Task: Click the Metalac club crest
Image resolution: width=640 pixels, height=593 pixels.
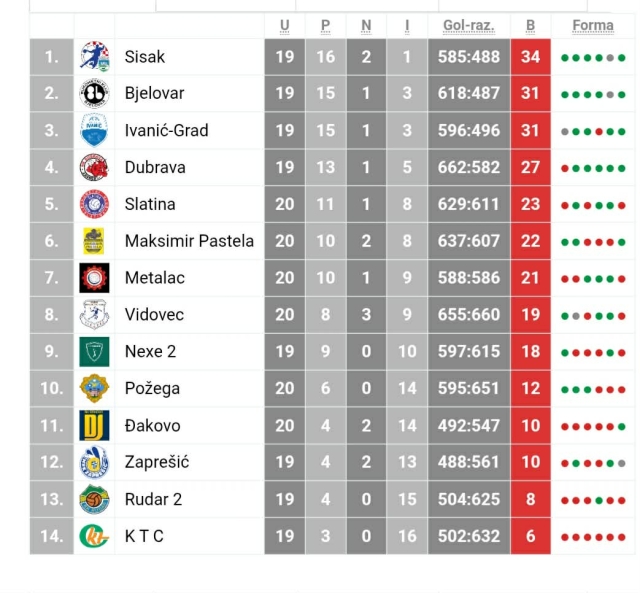Action: click(94, 277)
